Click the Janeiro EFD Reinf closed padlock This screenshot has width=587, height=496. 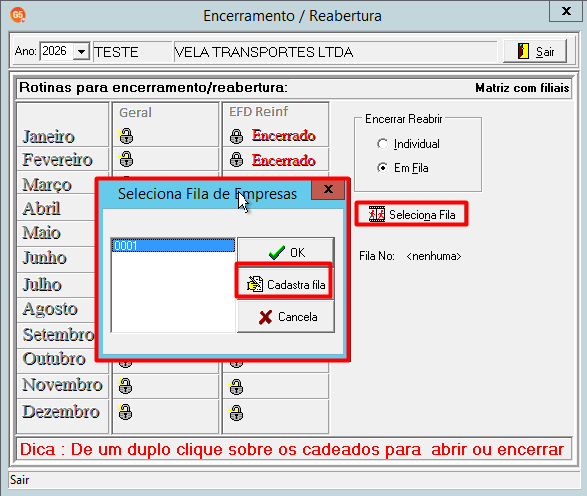pos(236,136)
